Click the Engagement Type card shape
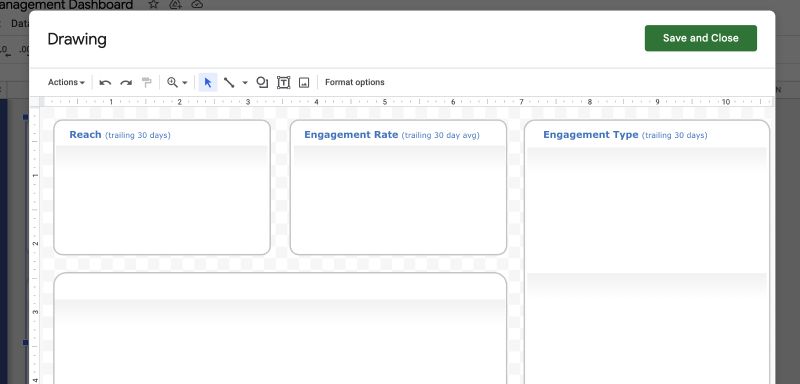 coord(646,252)
